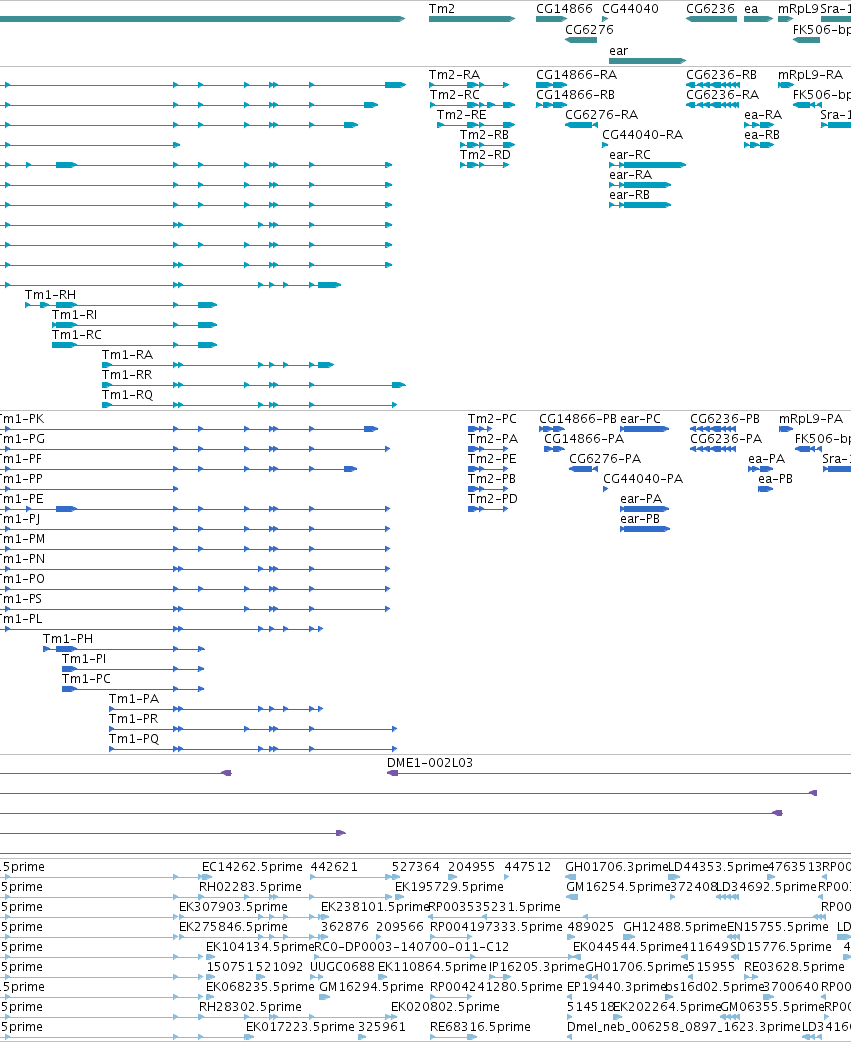Click the Tm2-PC protein label
The width and height of the screenshot is (851, 1042).
(492, 419)
